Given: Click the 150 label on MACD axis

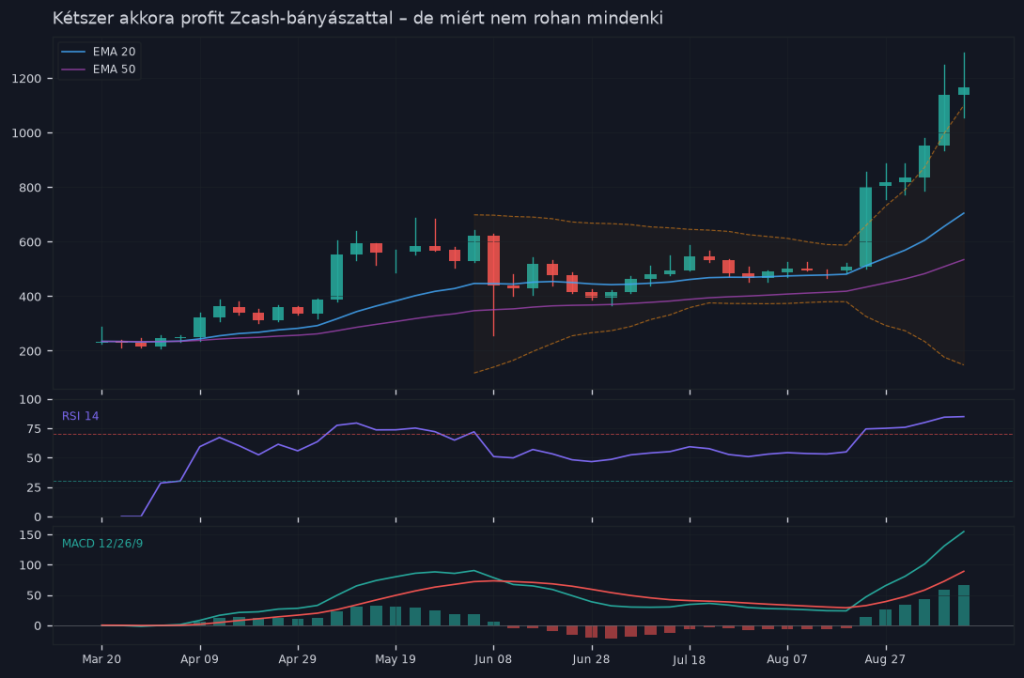Looking at the screenshot, I should [x=30, y=535].
